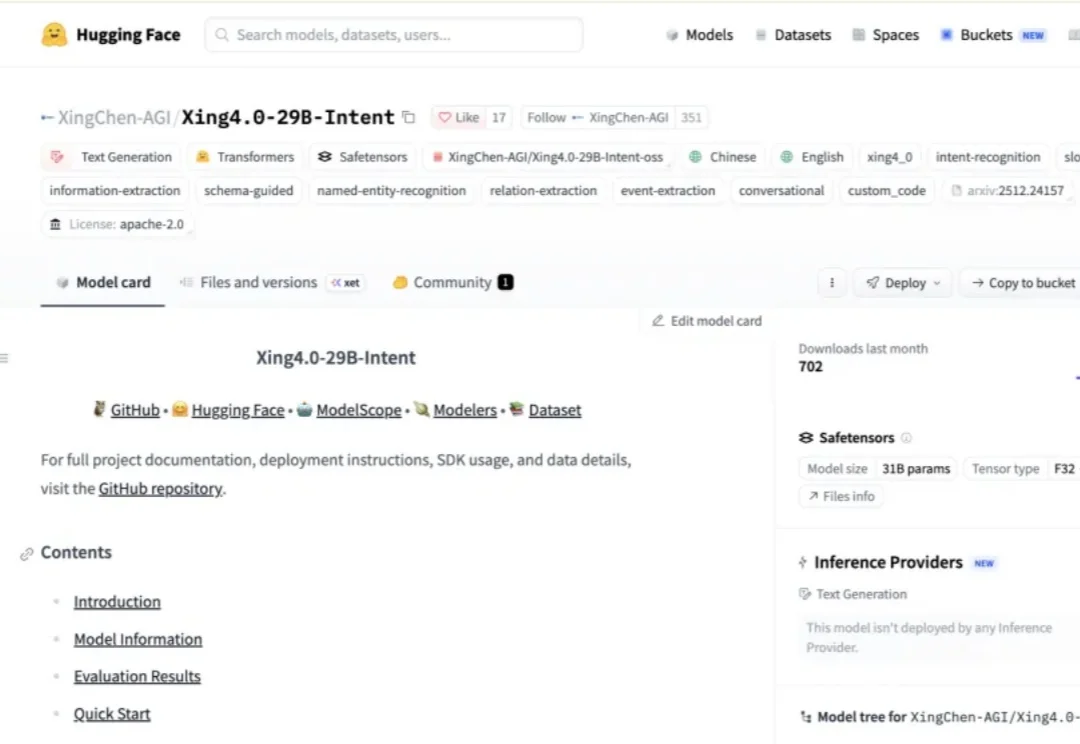The width and height of the screenshot is (1080, 744).
Task: Open the three-dot more options menu
Action: [x=832, y=282]
